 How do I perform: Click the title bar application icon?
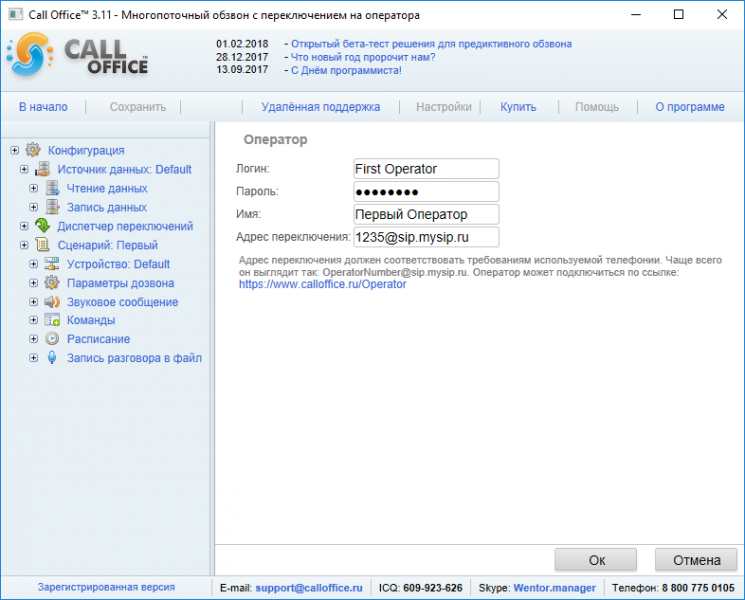(x=15, y=14)
